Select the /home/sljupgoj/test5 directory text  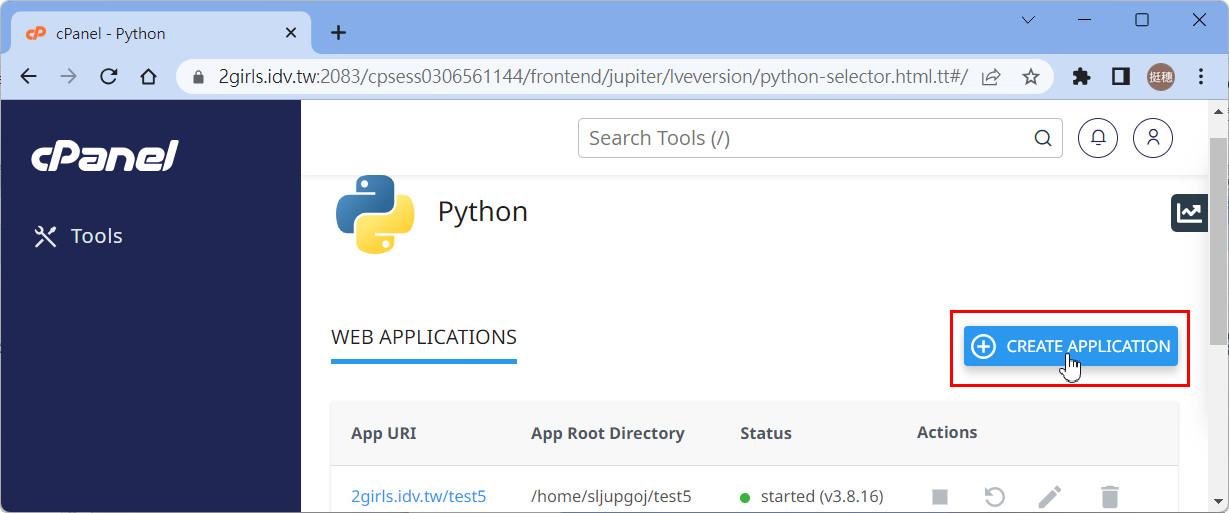pos(611,496)
